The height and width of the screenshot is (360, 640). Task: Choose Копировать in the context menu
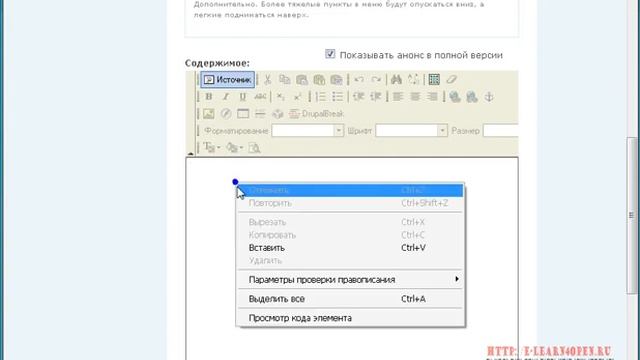[351, 235]
